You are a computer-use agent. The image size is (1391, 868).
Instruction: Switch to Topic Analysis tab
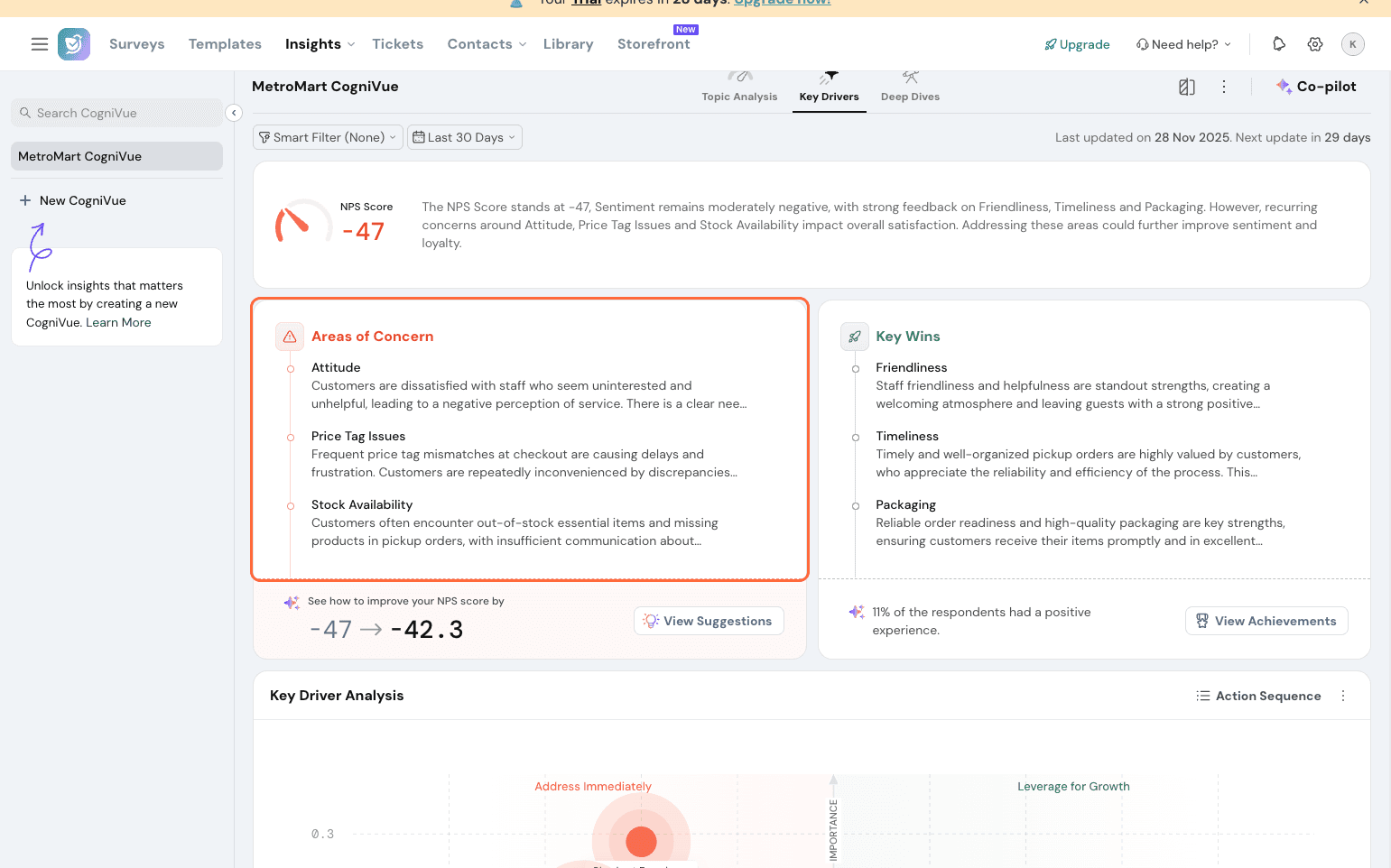(x=739, y=88)
